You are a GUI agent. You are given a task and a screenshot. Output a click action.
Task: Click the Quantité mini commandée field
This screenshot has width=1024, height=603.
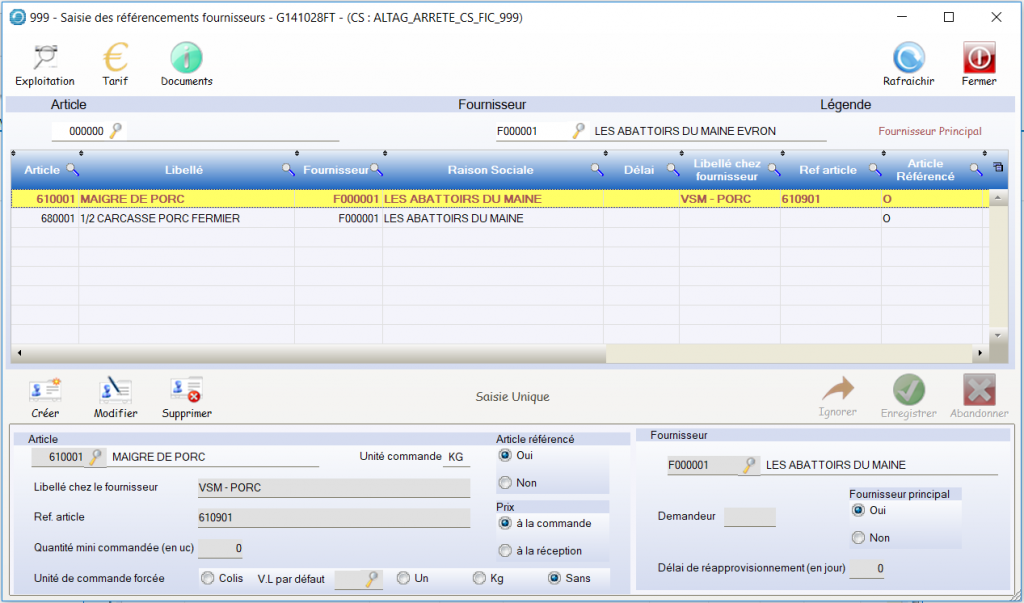pyautogui.click(x=220, y=548)
